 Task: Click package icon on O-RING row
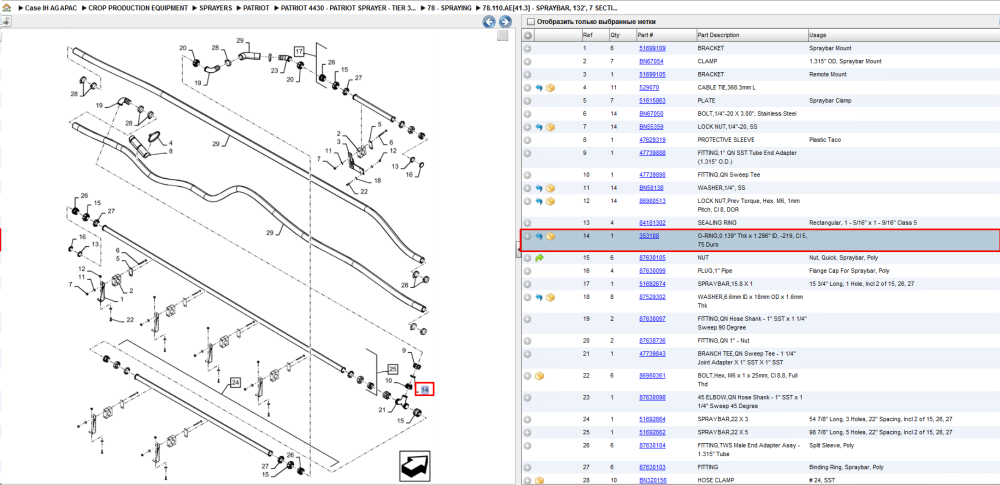pyautogui.click(x=550, y=236)
